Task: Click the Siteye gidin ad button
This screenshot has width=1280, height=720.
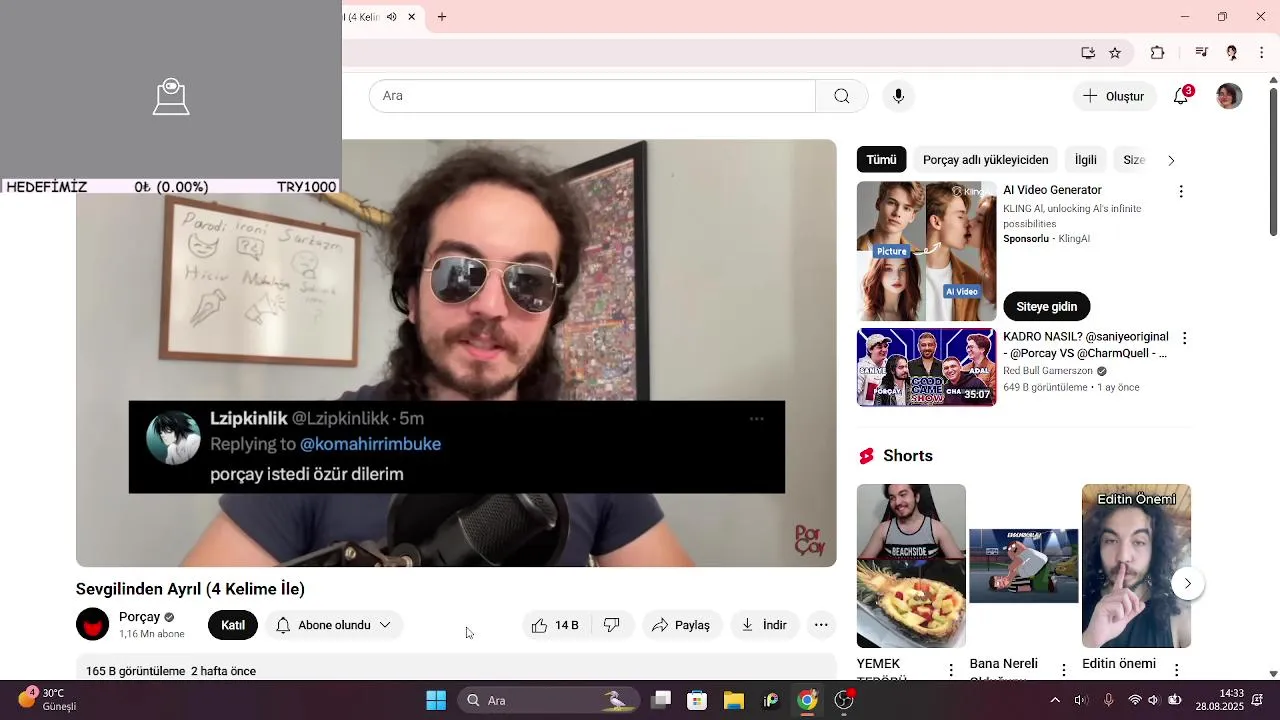Action: [1046, 306]
